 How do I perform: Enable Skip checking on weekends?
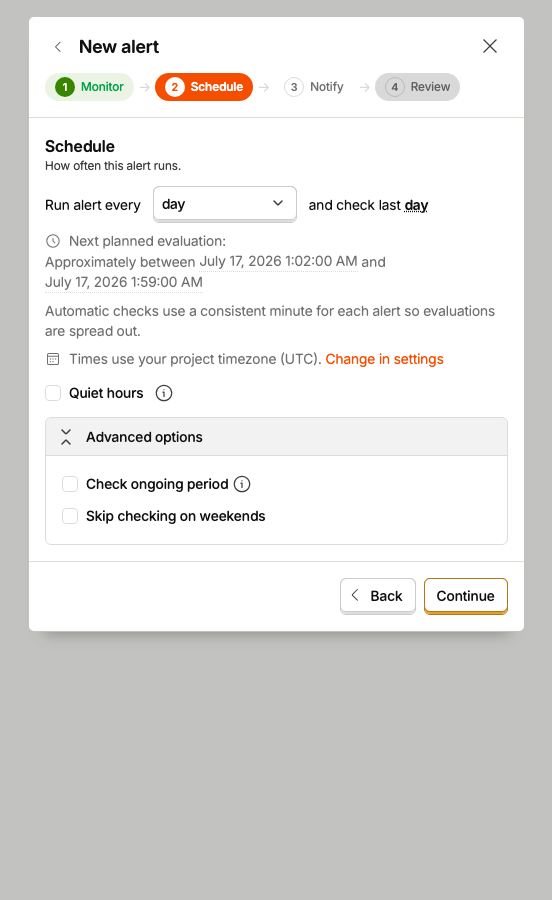click(x=70, y=516)
